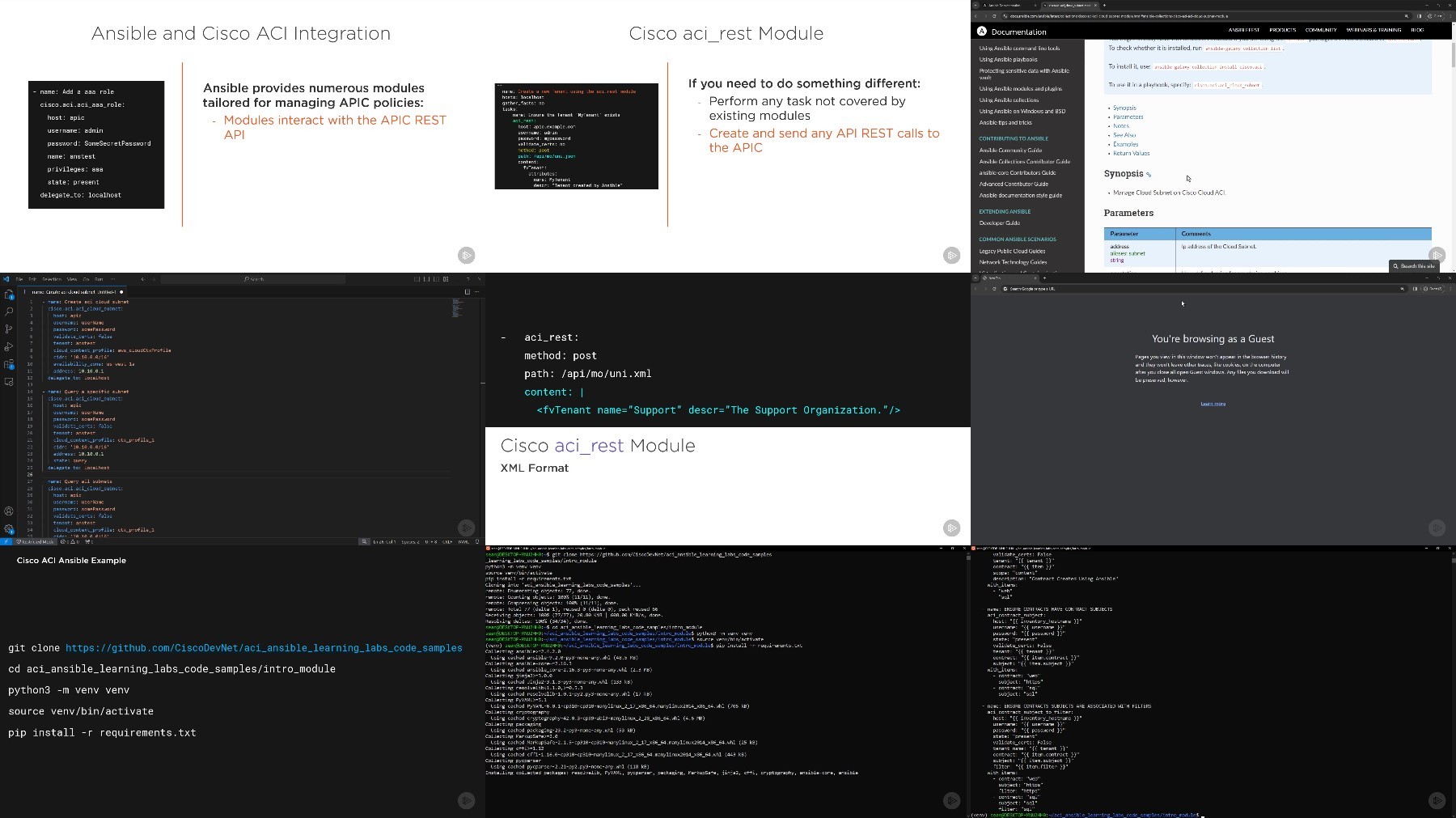Image resolution: width=1456 pixels, height=818 pixels.
Task: Open the Spaces indentation selector in VS Code
Action: pyautogui.click(x=411, y=542)
